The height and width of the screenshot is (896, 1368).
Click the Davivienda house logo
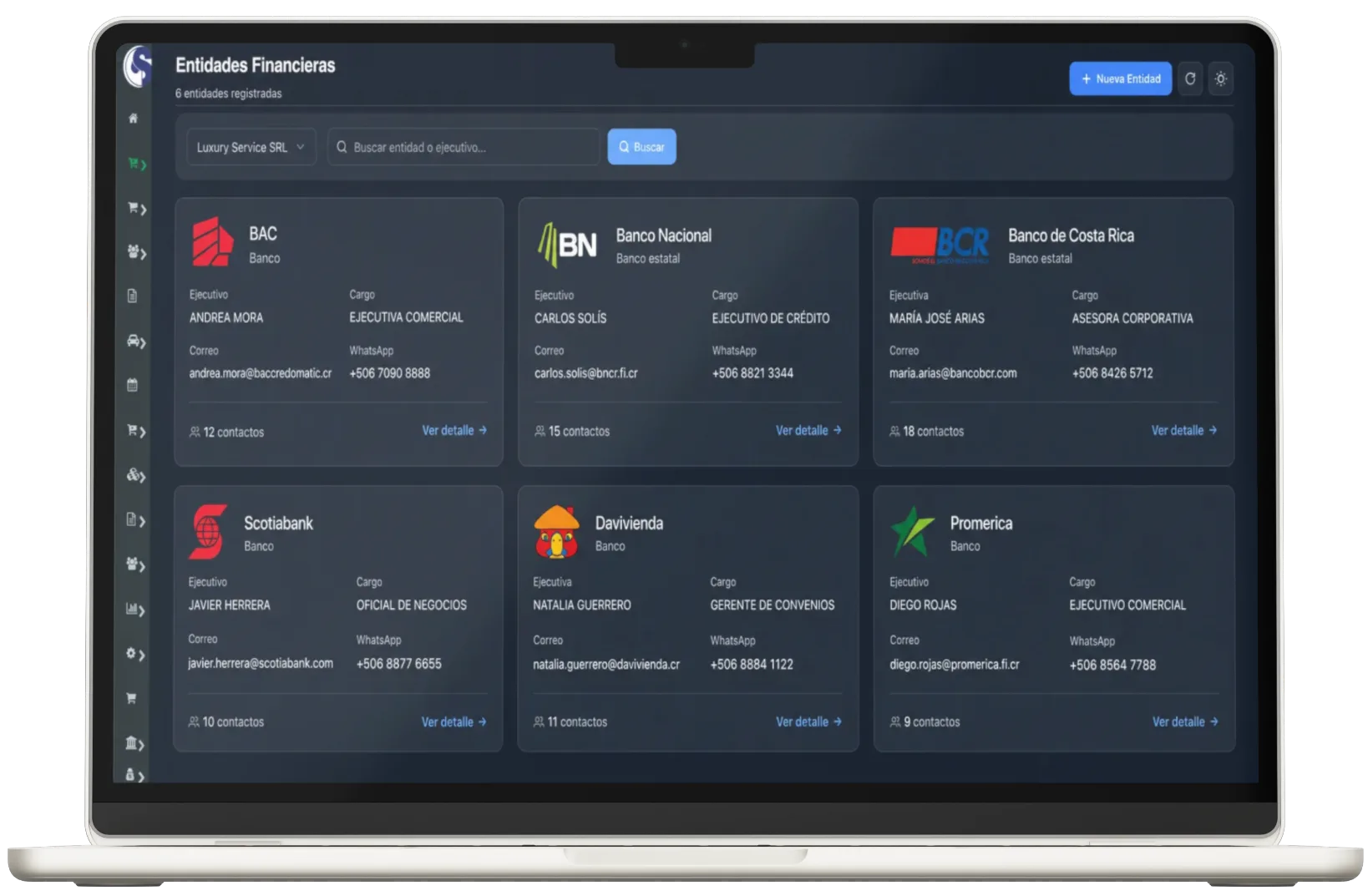[556, 532]
